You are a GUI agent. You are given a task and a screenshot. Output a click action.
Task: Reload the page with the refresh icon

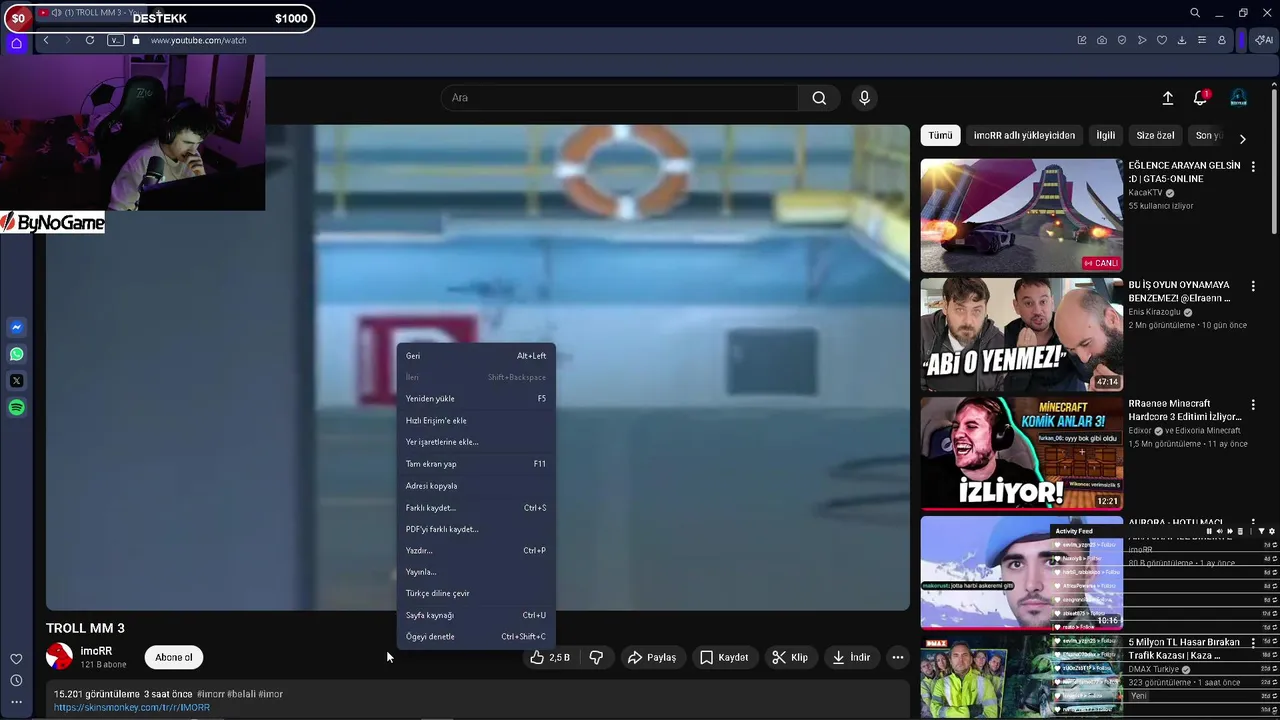[x=90, y=40]
